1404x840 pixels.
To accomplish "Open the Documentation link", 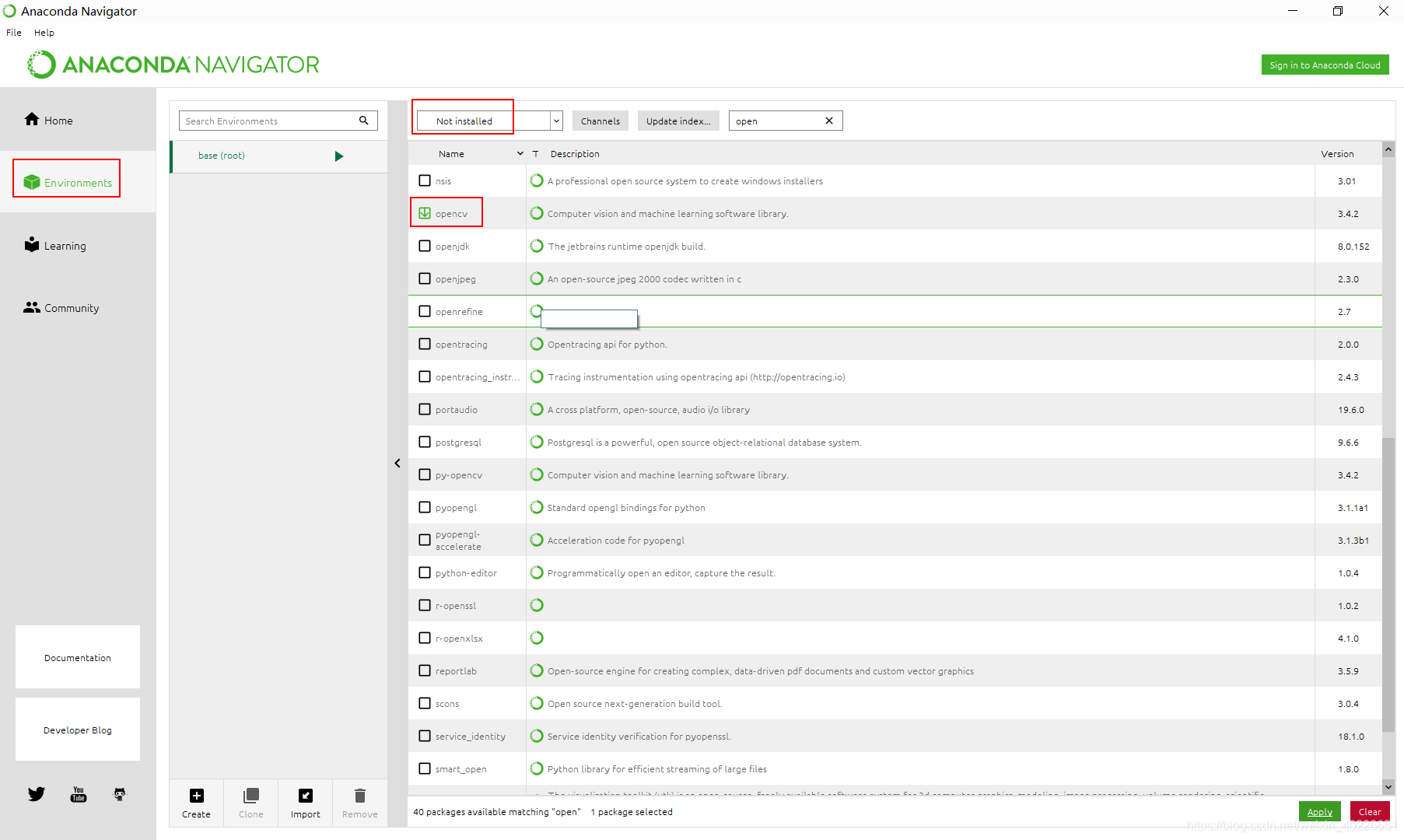I will (x=78, y=657).
